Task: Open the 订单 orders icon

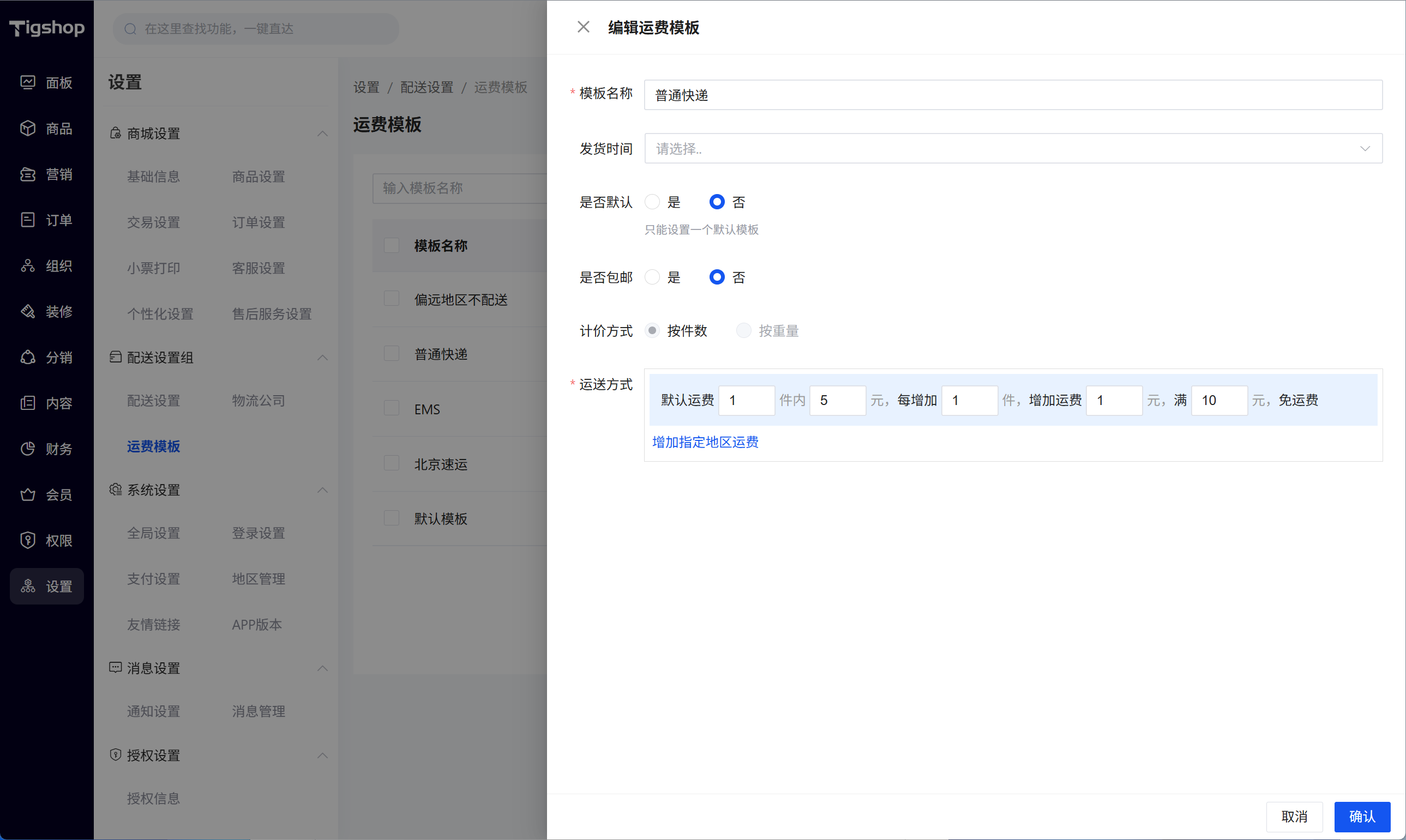Action: pos(28,220)
